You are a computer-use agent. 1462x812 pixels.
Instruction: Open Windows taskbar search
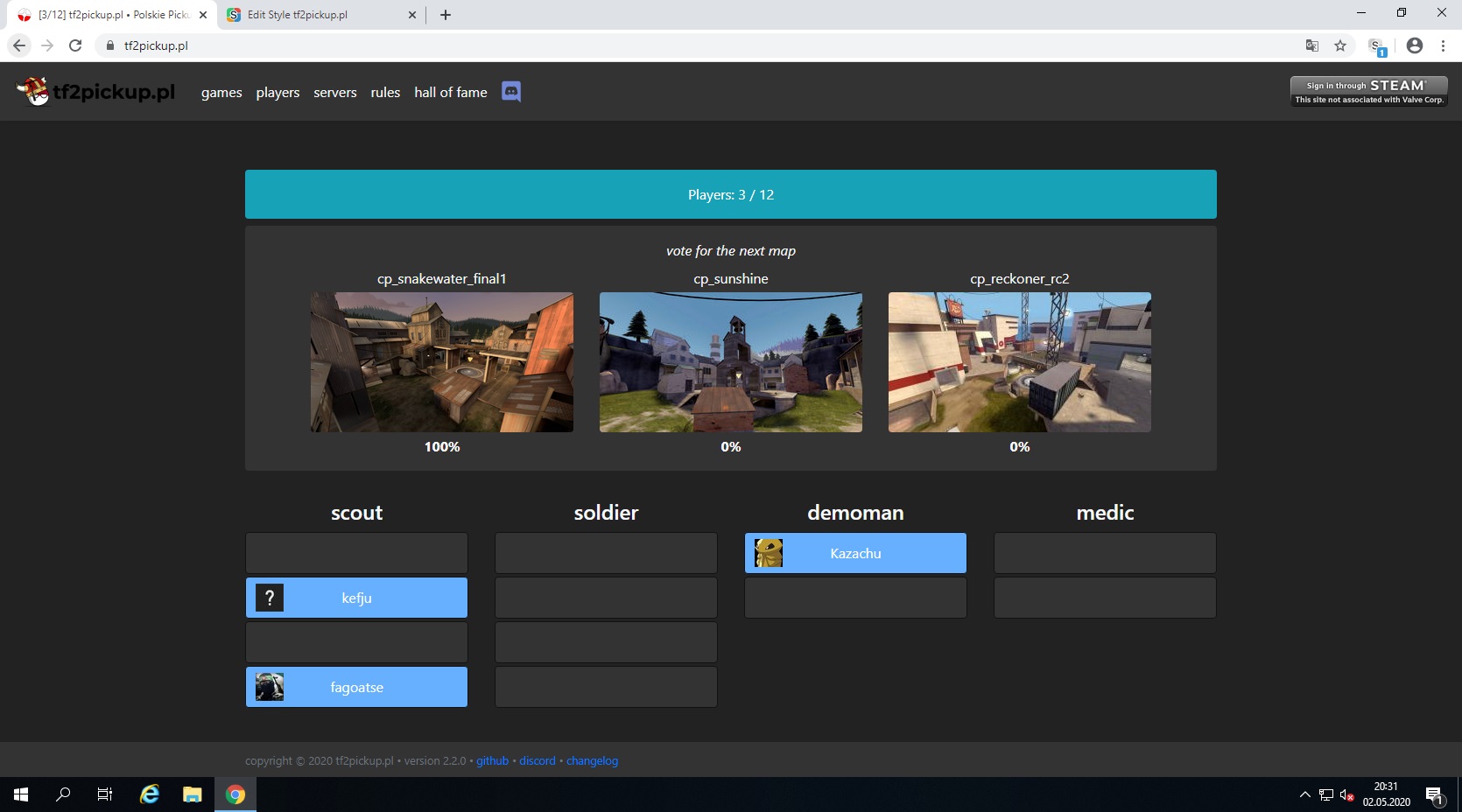point(63,794)
